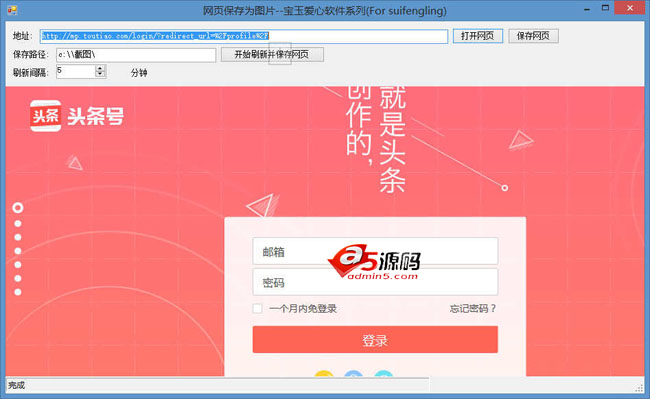Click the 完成 status bar text
This screenshot has height=399, width=650.
point(17,385)
